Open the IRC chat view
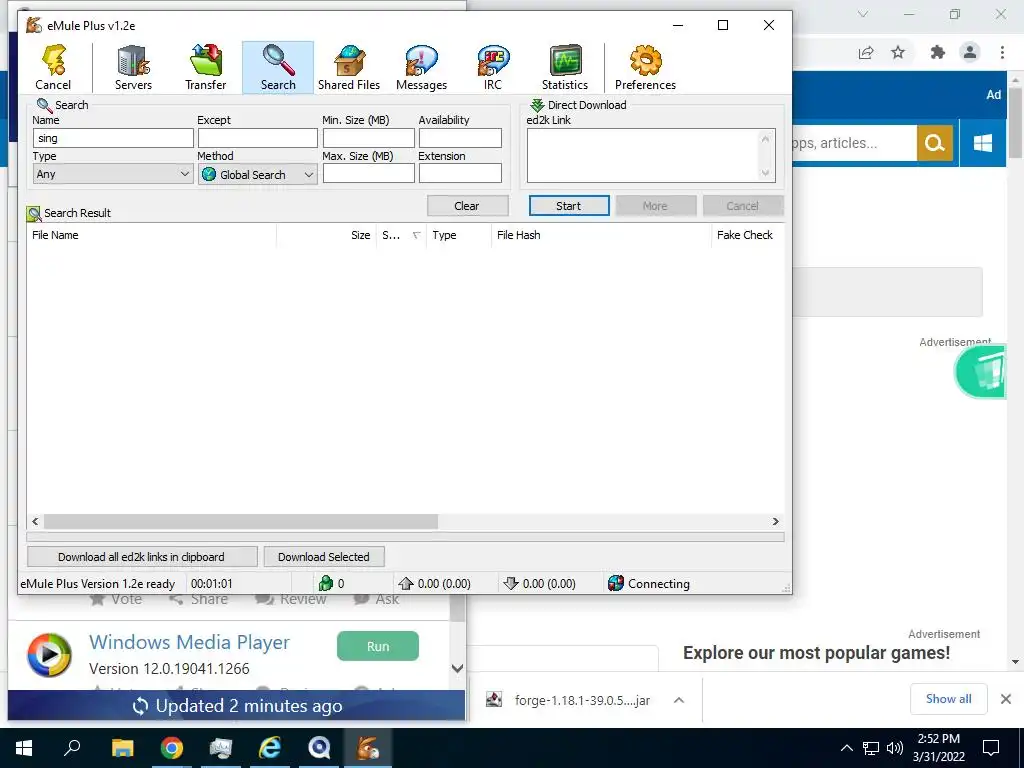 [x=493, y=67]
